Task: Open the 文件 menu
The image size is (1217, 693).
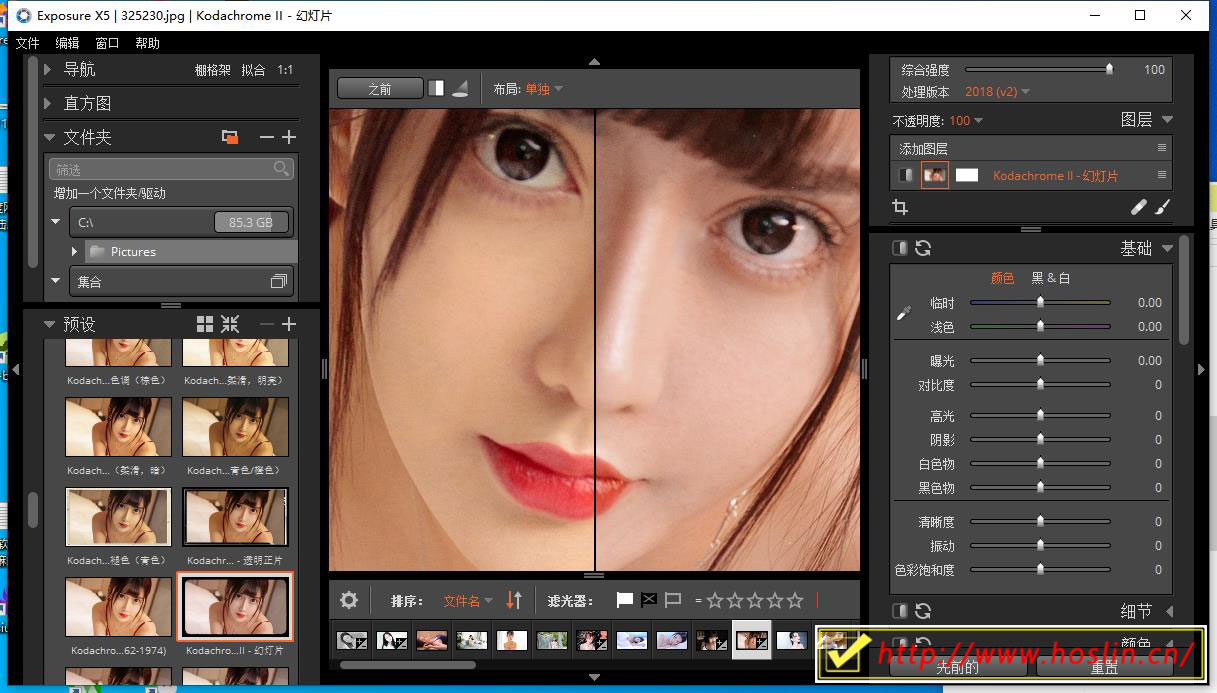Action: pos(28,43)
